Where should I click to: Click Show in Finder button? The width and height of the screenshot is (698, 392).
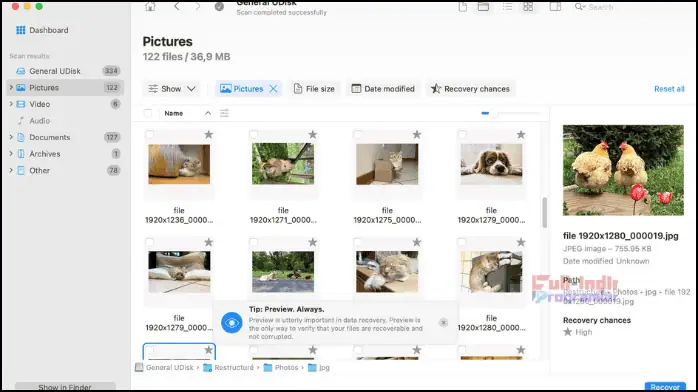pos(65,387)
